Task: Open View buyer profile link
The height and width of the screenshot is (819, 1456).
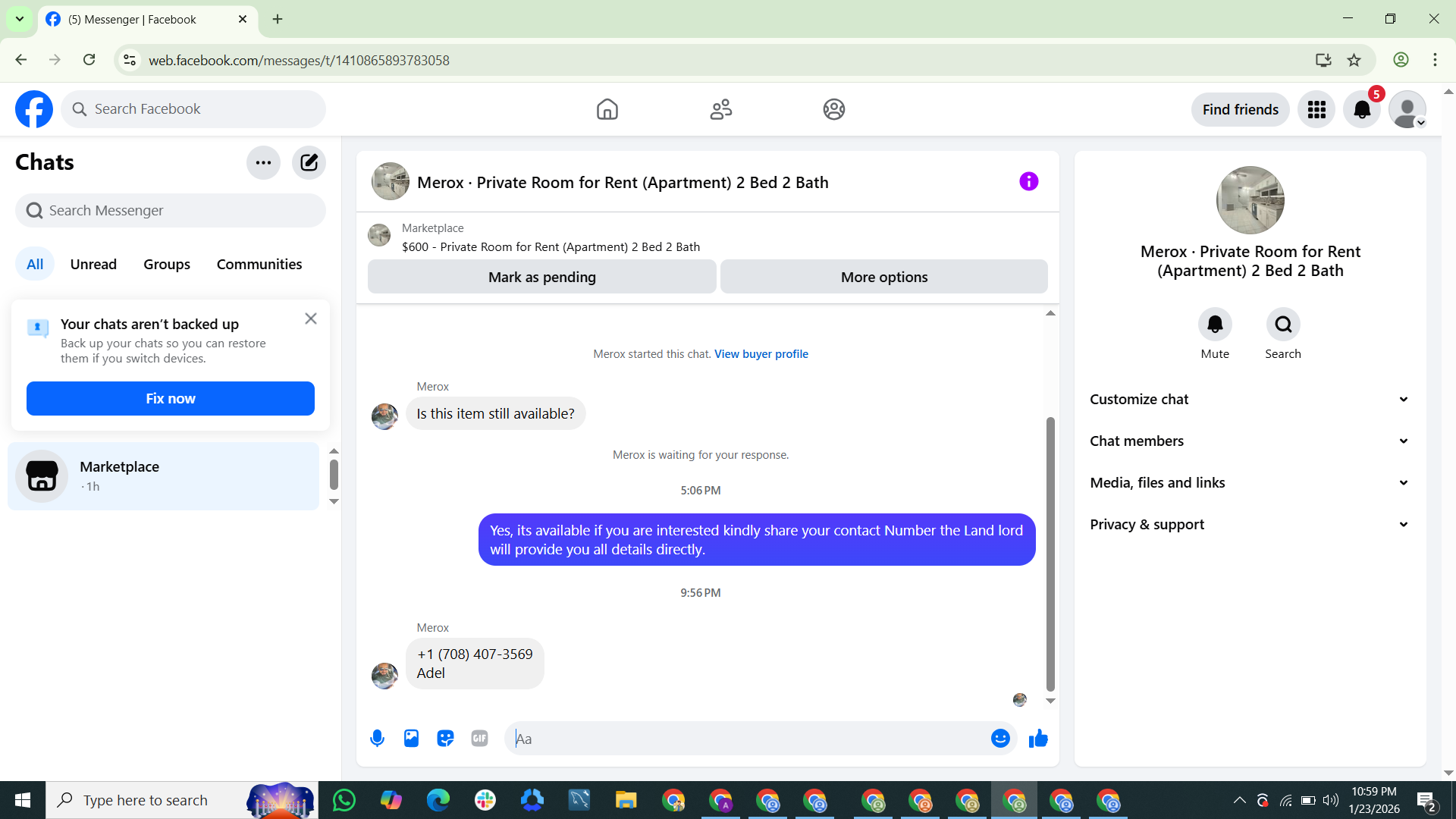Action: coord(761,353)
